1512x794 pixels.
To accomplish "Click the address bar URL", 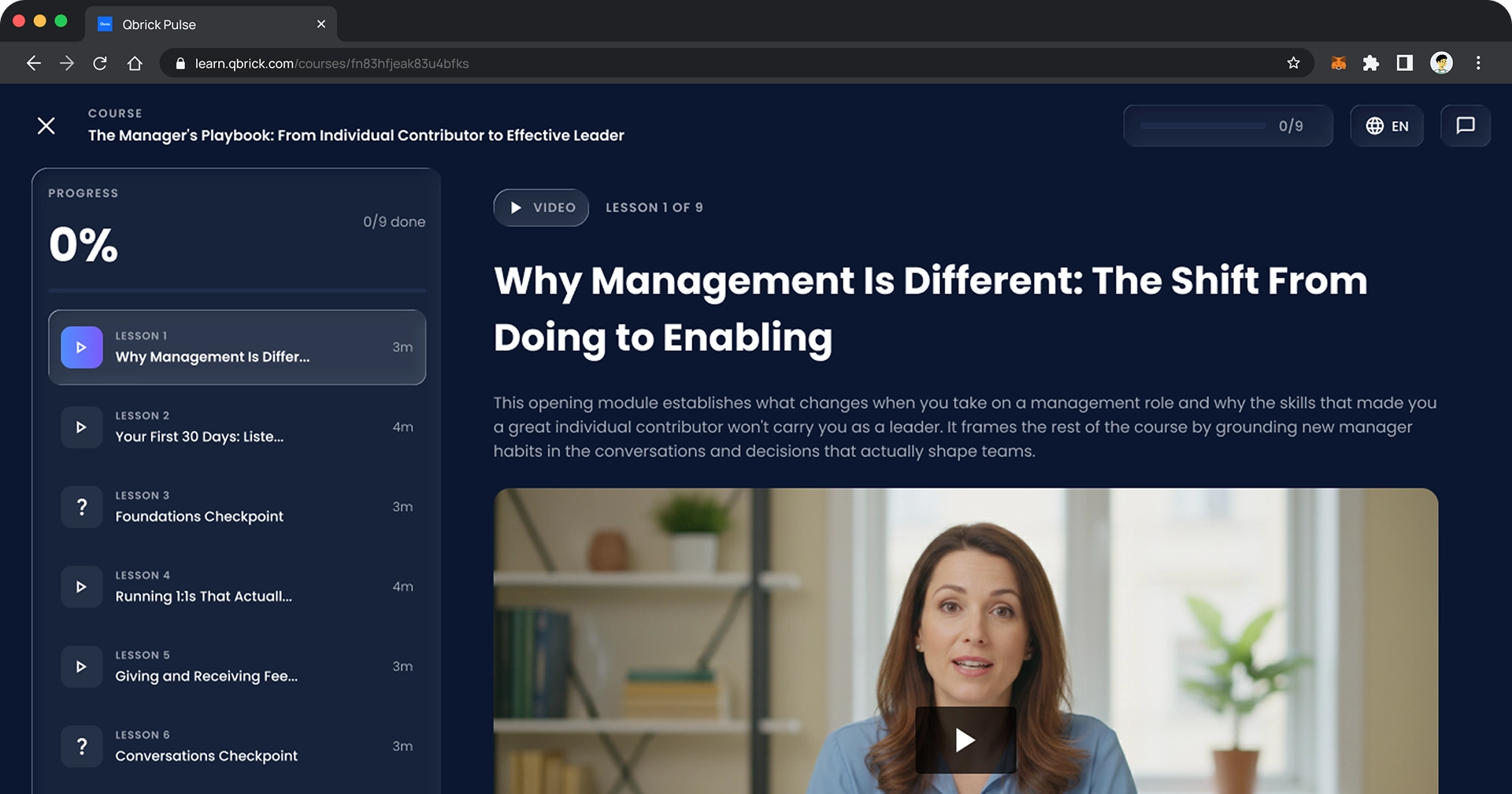I will pyautogui.click(x=332, y=64).
